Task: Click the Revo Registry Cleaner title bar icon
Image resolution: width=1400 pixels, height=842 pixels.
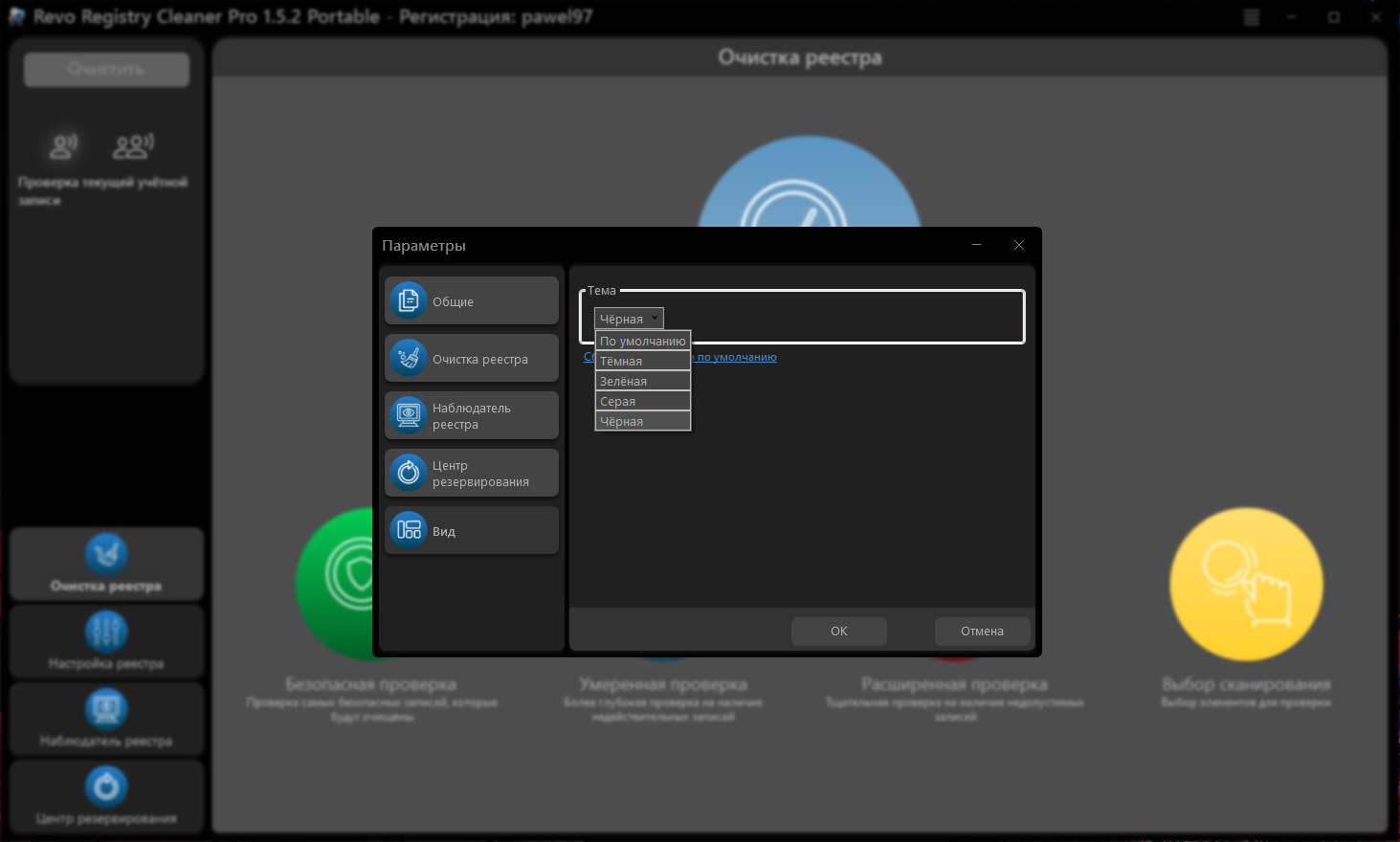Action: coord(16,17)
